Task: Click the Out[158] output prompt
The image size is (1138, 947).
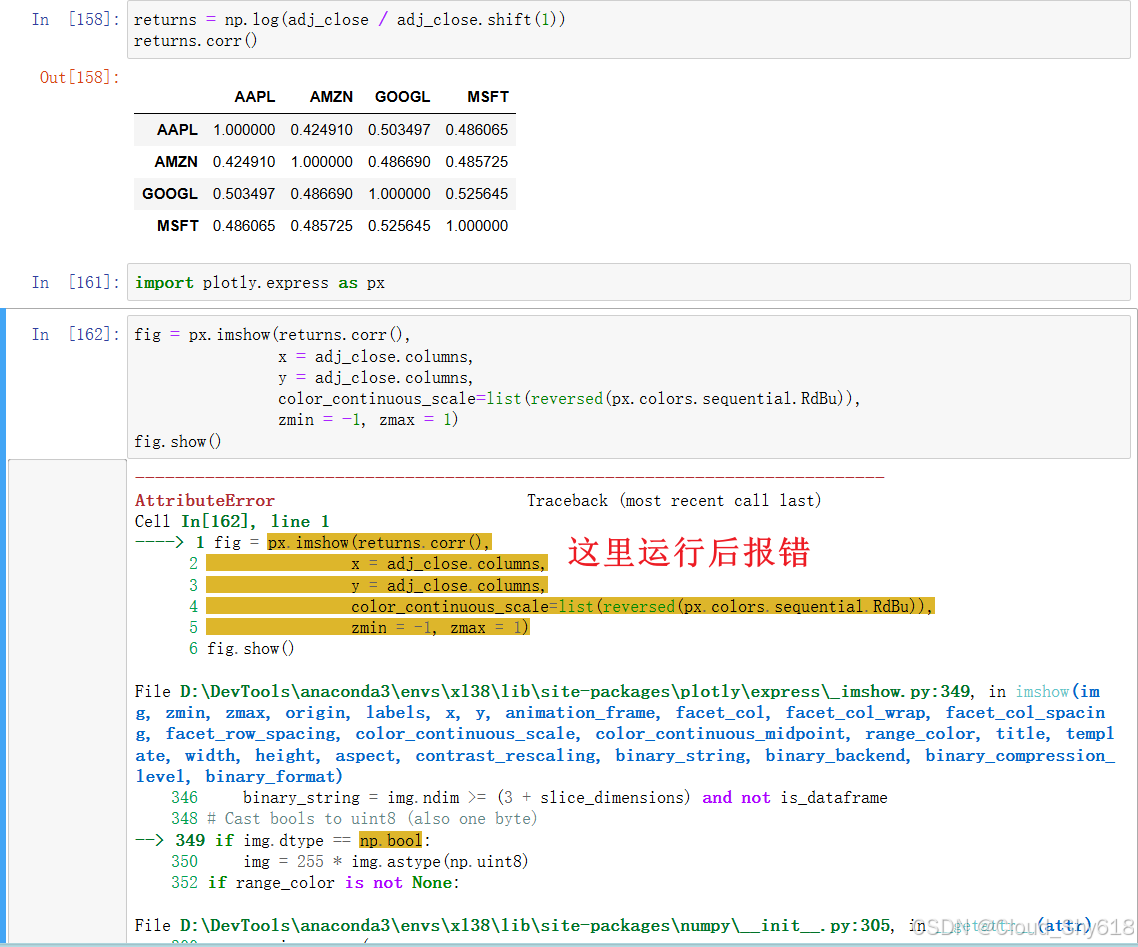Action: pyautogui.click(x=80, y=77)
